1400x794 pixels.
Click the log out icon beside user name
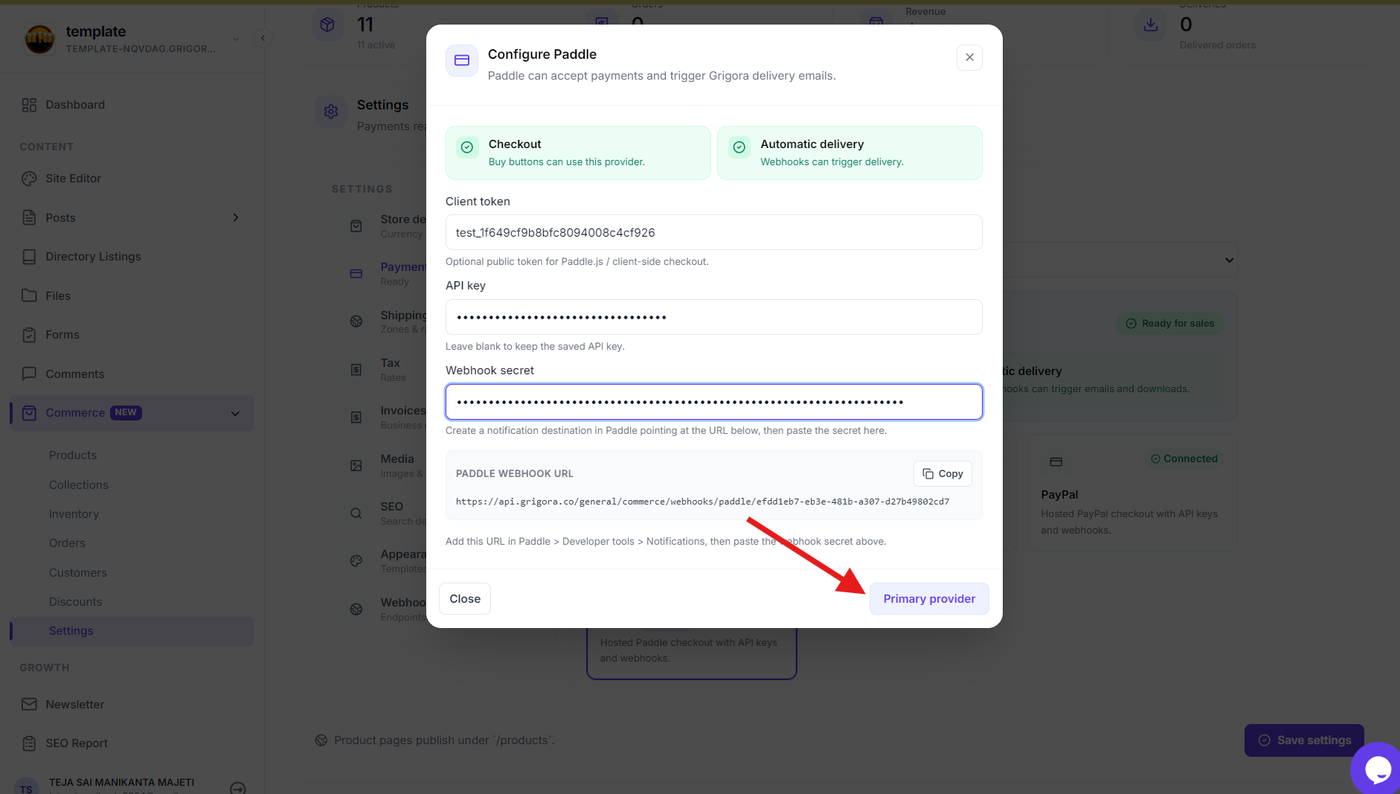(238, 788)
